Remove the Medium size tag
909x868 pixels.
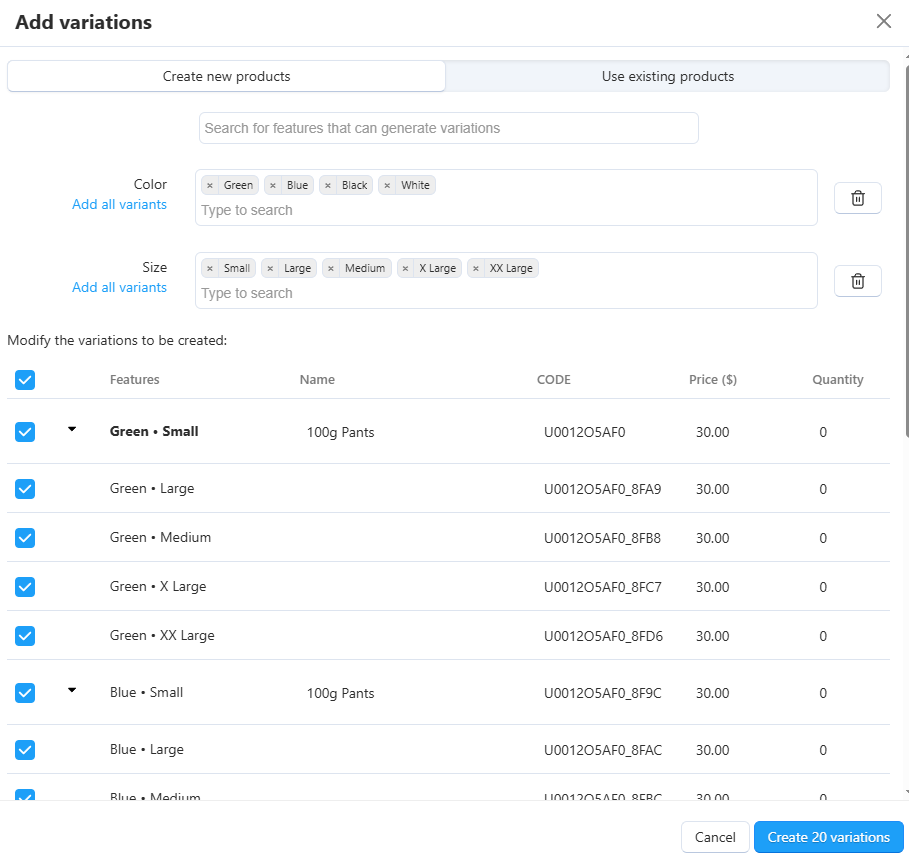(x=330, y=268)
